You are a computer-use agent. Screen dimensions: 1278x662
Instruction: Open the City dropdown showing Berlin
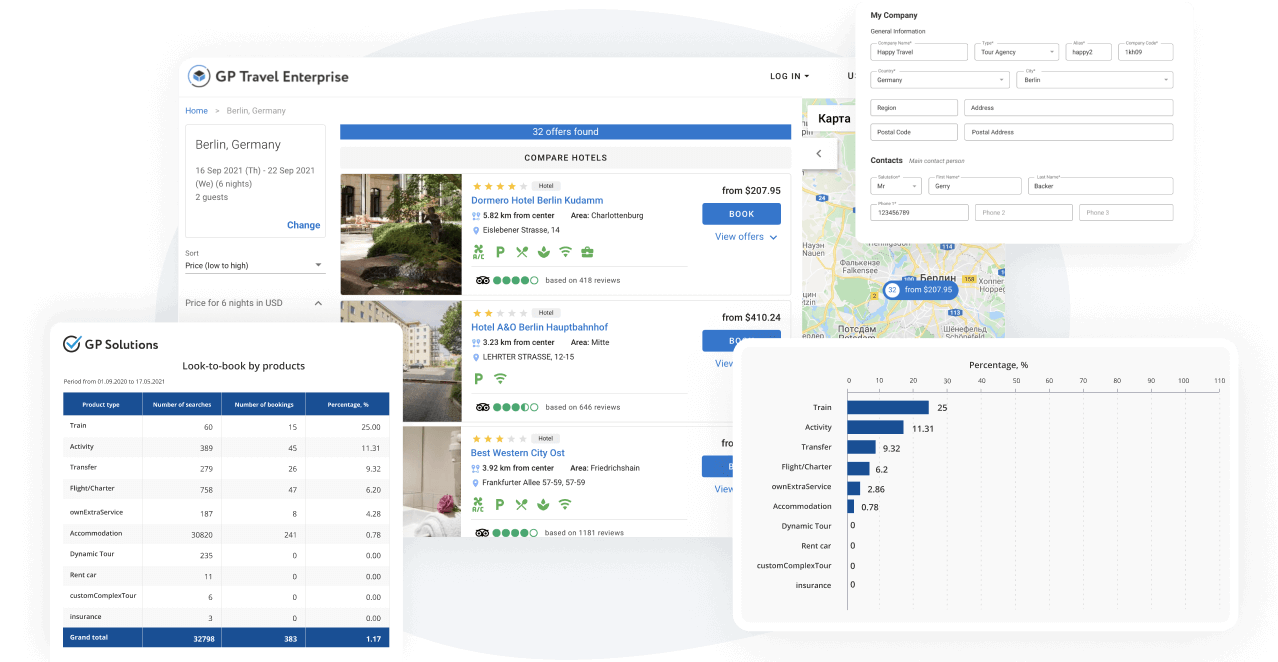tap(1095, 80)
